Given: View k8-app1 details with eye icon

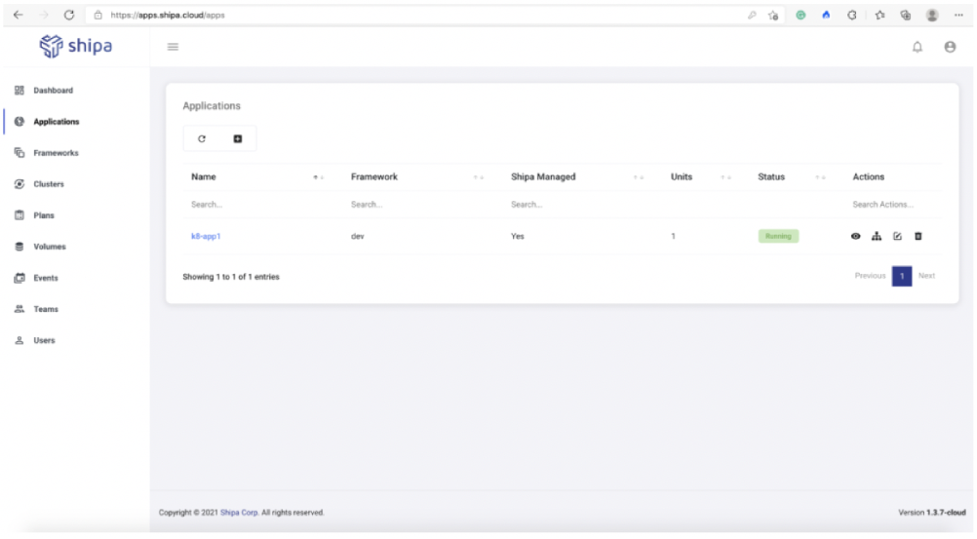Looking at the screenshot, I should point(856,236).
